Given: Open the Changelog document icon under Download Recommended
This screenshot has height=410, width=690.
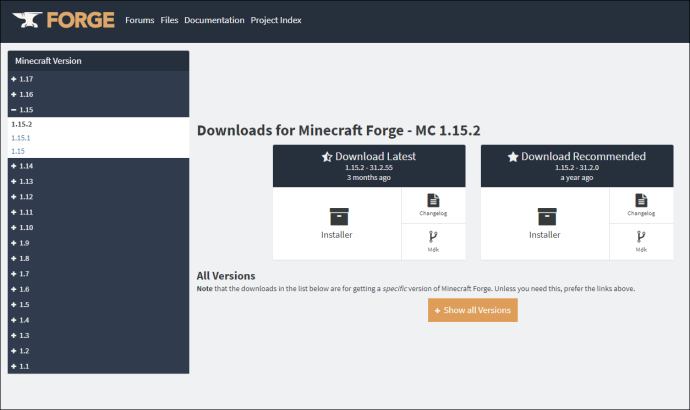Looking at the screenshot, I should point(641,200).
